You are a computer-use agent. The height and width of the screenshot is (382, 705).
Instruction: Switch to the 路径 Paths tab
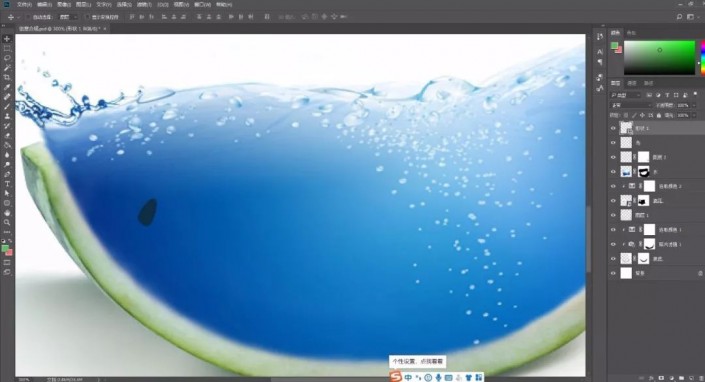point(648,83)
